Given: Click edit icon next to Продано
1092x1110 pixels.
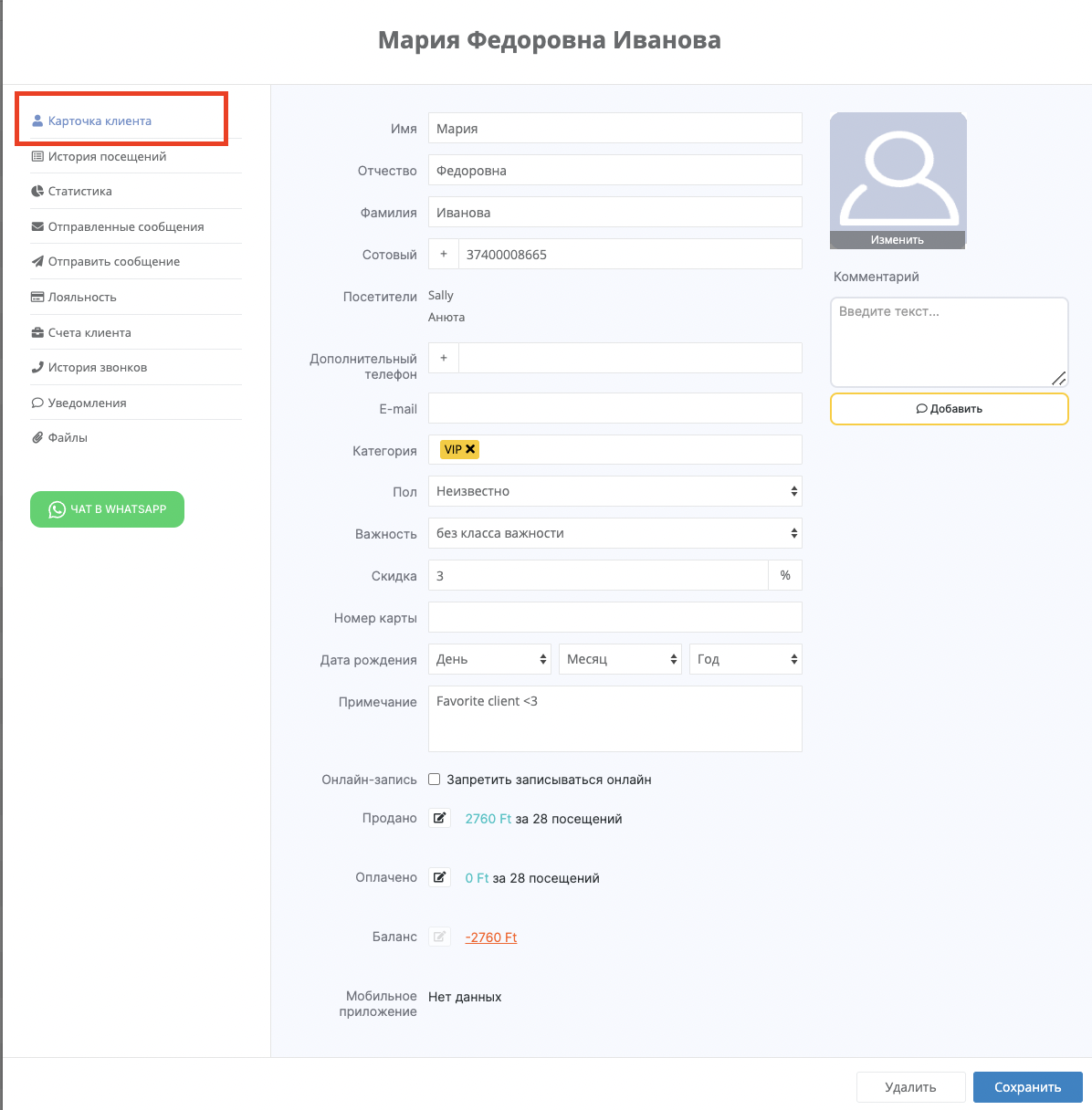Looking at the screenshot, I should pos(440,818).
